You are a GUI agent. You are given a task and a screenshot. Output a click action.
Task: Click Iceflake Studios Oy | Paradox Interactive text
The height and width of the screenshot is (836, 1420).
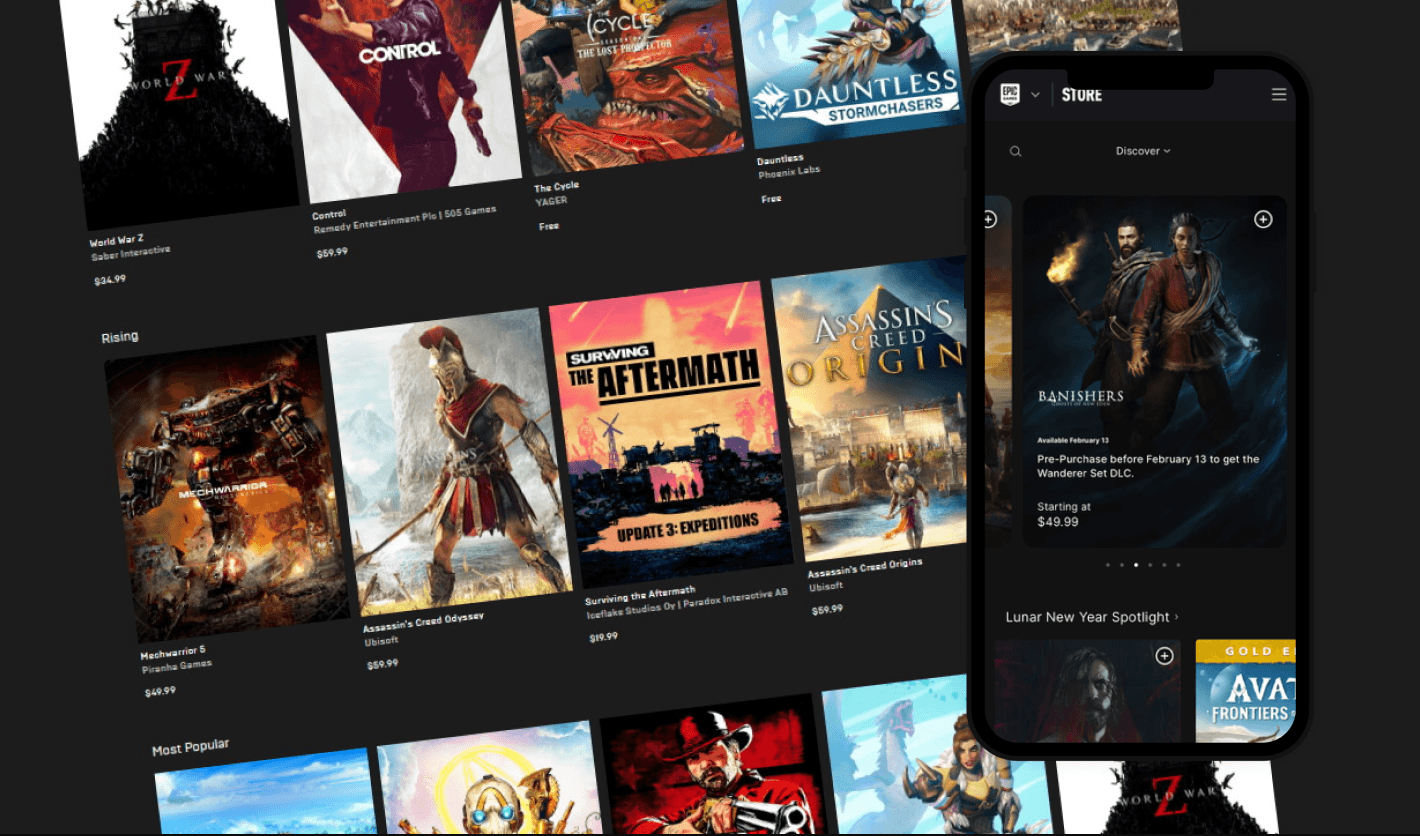(x=687, y=603)
